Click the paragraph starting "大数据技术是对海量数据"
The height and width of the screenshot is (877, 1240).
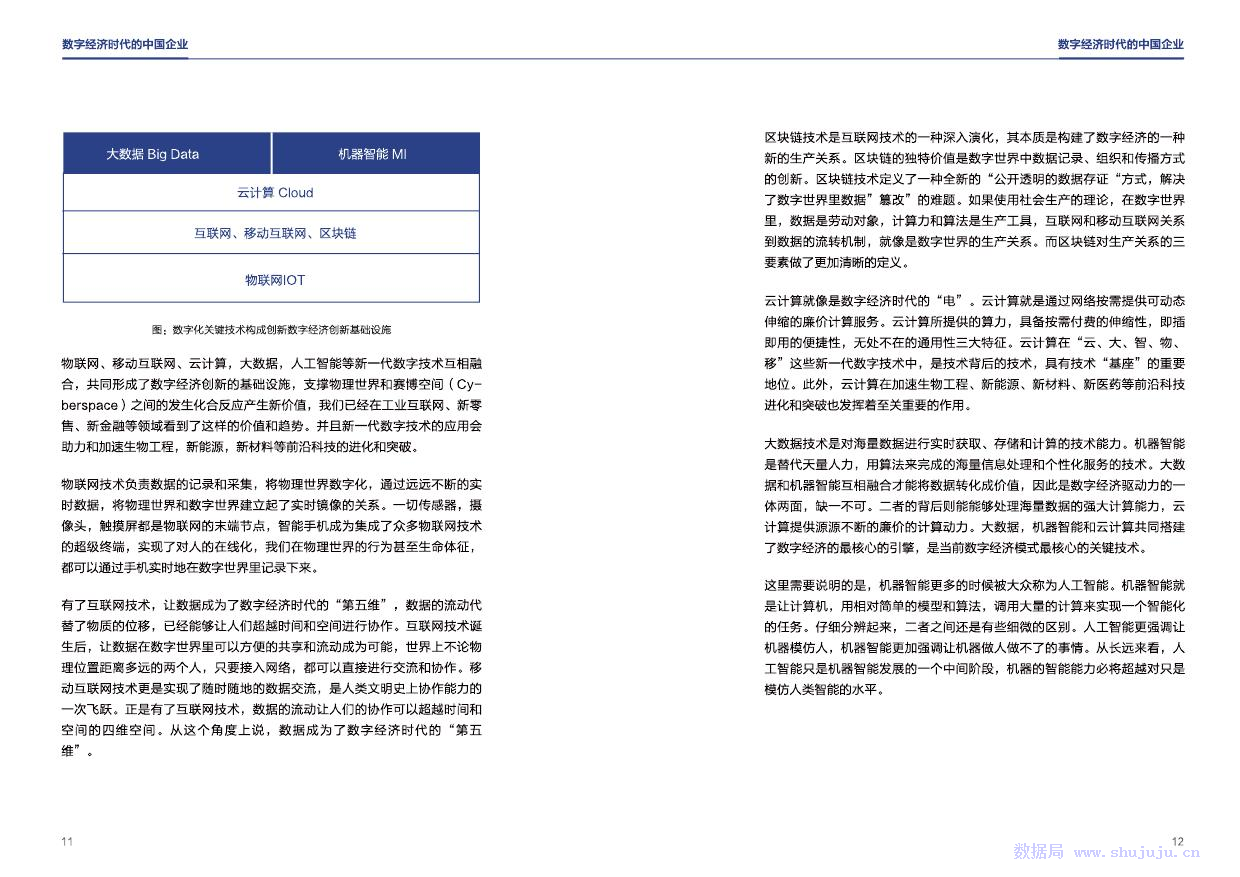[970, 495]
